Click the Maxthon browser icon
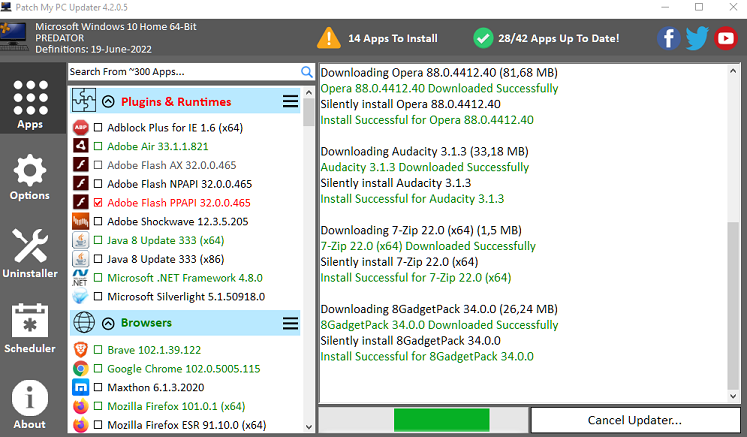Screen dimensions: 747x437 coord(81,387)
